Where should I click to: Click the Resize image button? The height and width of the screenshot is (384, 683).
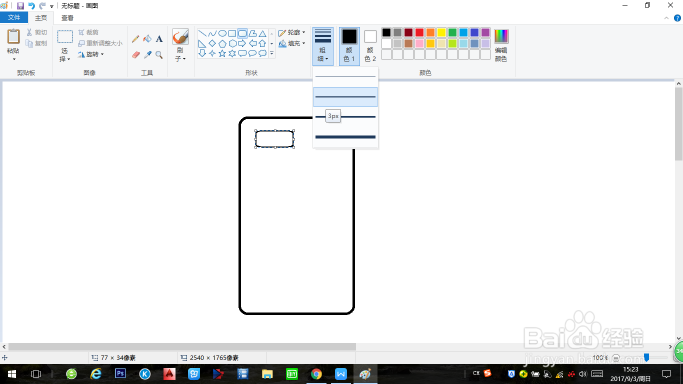(x=100, y=44)
